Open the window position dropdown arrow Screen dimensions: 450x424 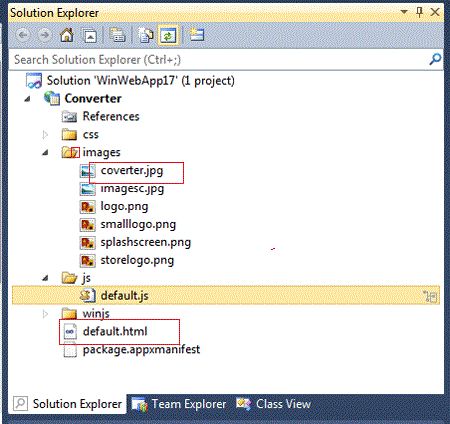tap(404, 12)
